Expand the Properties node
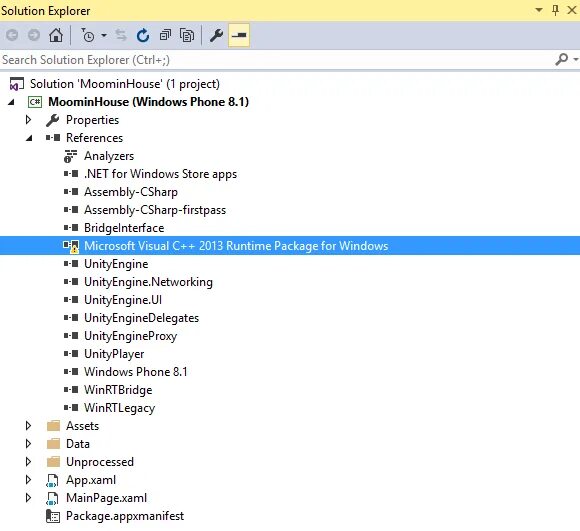 (28, 120)
